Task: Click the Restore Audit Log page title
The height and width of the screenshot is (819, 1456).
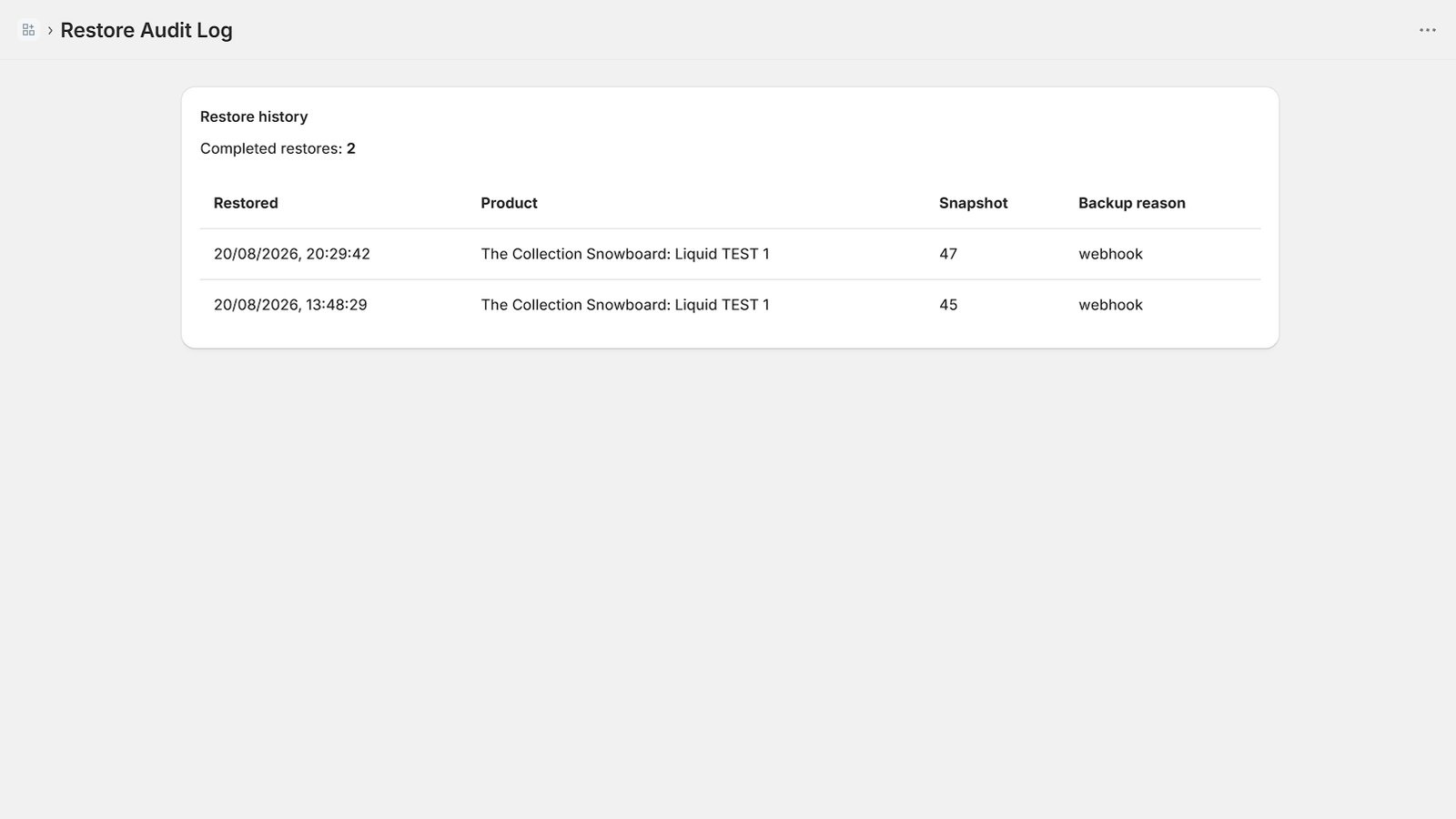Action: coord(147,30)
